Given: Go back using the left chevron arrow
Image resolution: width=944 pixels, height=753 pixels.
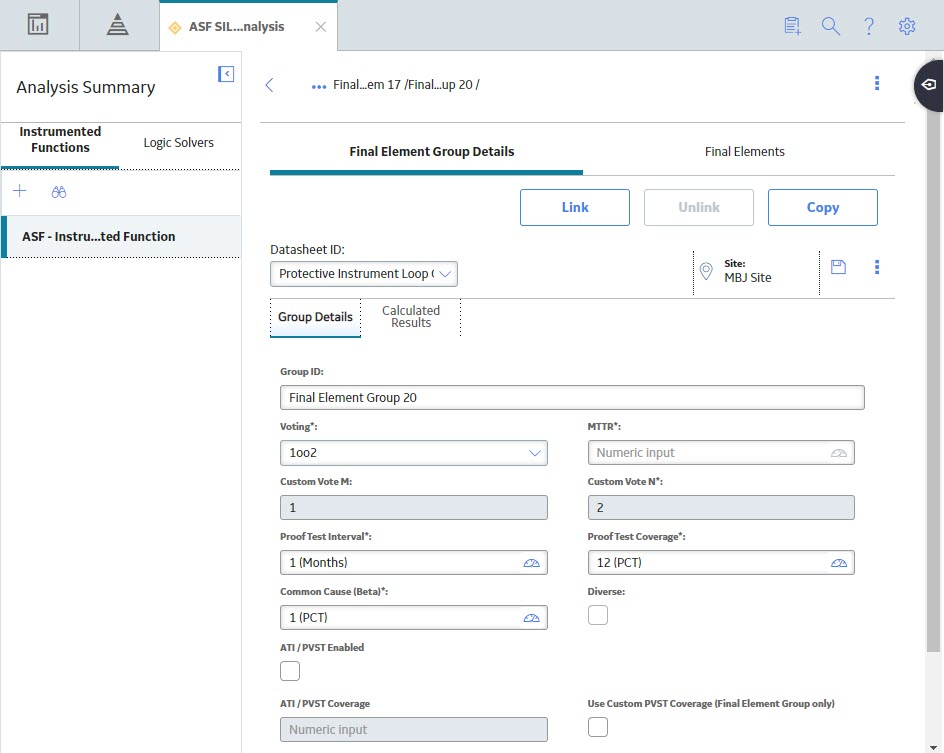Looking at the screenshot, I should pos(269,85).
